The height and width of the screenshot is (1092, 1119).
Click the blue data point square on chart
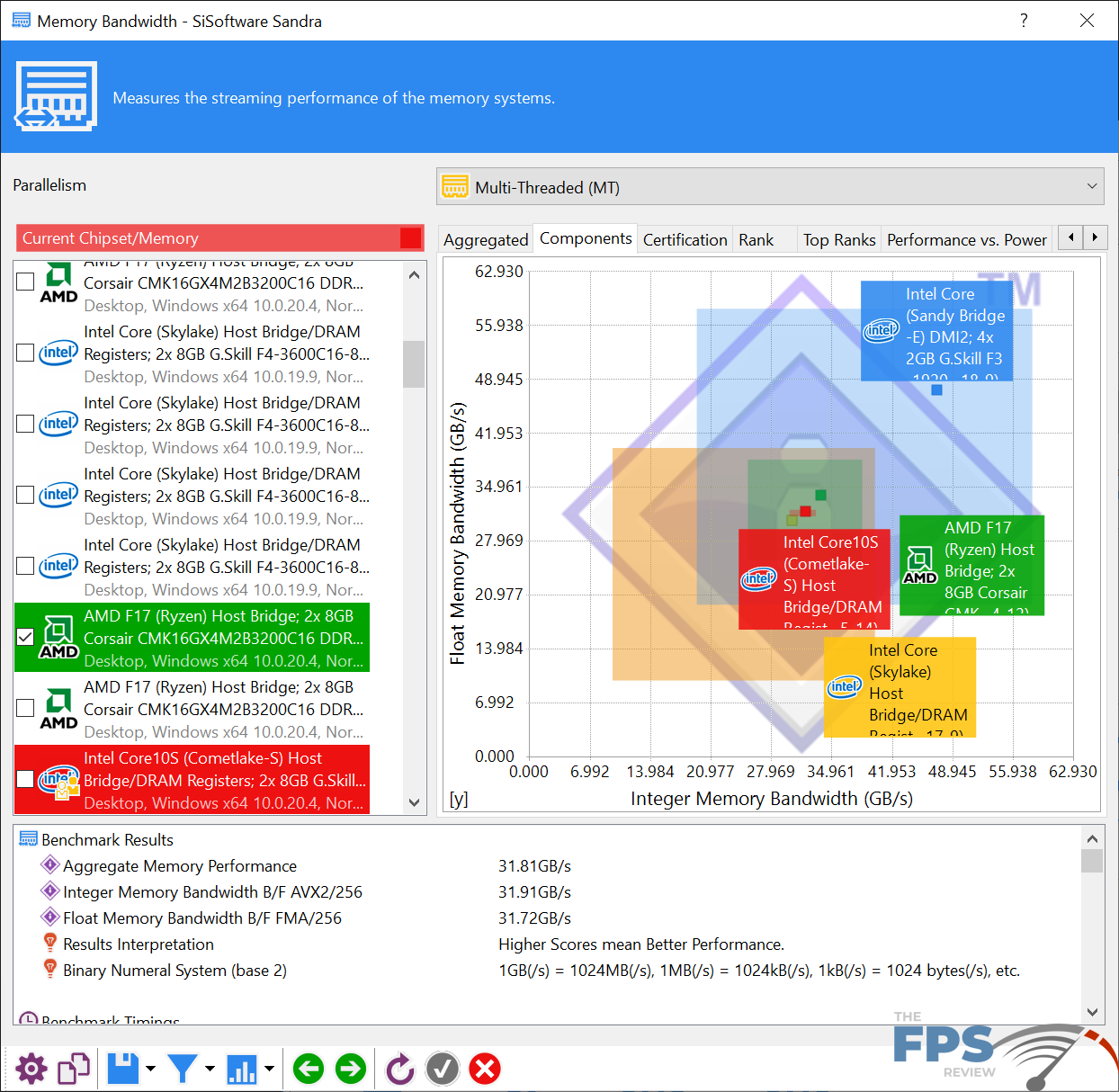tap(936, 390)
